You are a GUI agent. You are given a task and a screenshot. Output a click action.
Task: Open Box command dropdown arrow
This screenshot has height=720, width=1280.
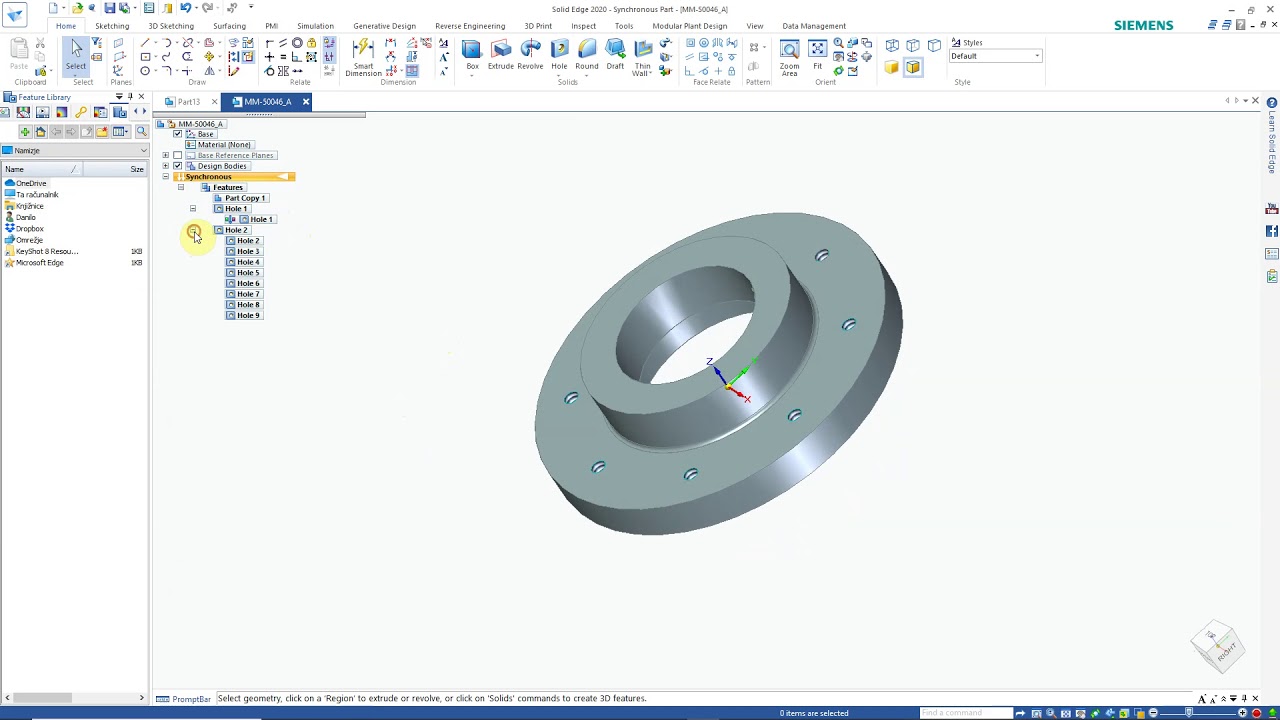click(x=472, y=74)
